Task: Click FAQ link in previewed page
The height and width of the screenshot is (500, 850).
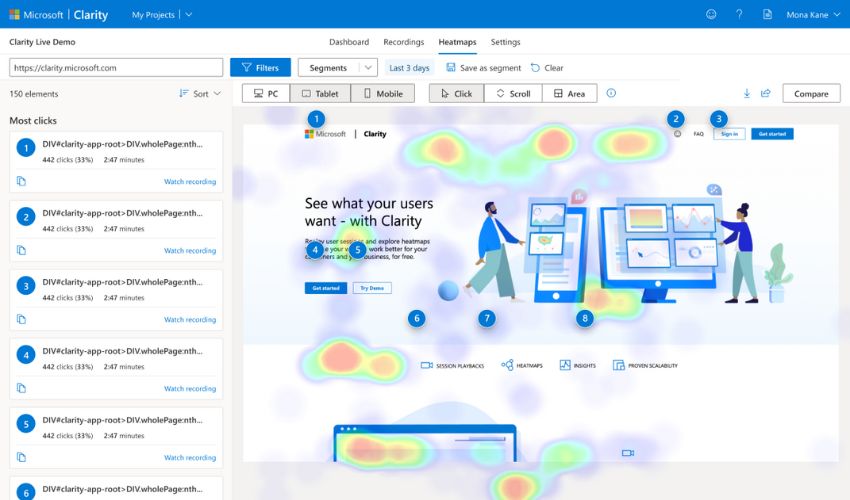Action: [698, 134]
